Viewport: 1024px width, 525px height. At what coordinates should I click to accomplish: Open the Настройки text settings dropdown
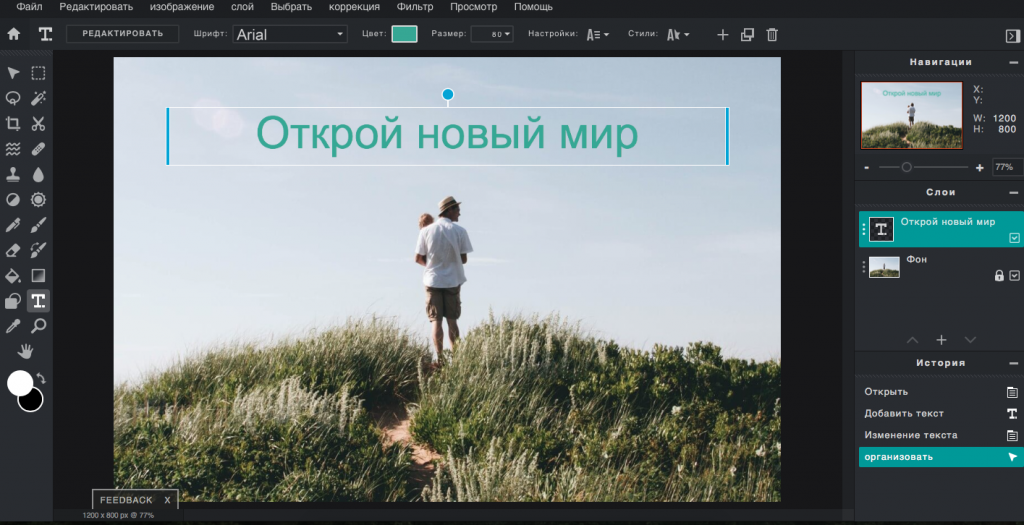pos(598,35)
